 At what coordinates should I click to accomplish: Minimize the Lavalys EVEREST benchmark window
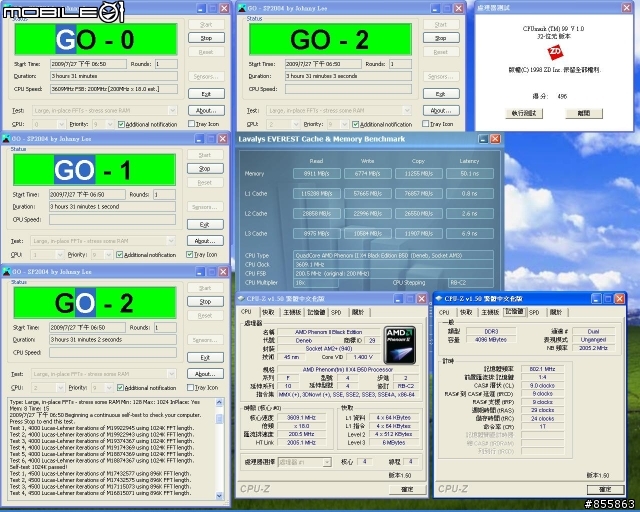(483, 139)
